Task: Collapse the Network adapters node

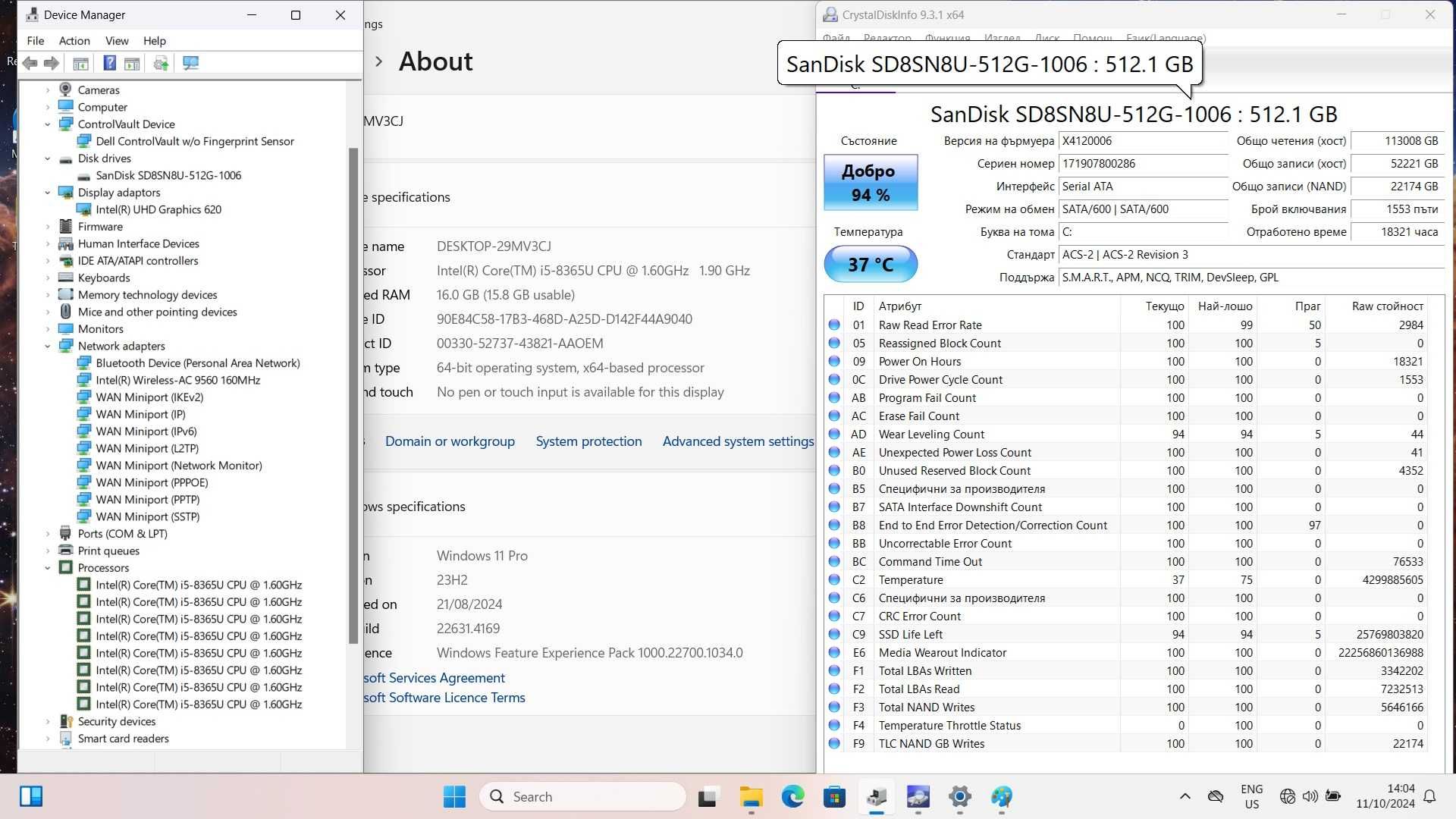Action: pos(48,347)
